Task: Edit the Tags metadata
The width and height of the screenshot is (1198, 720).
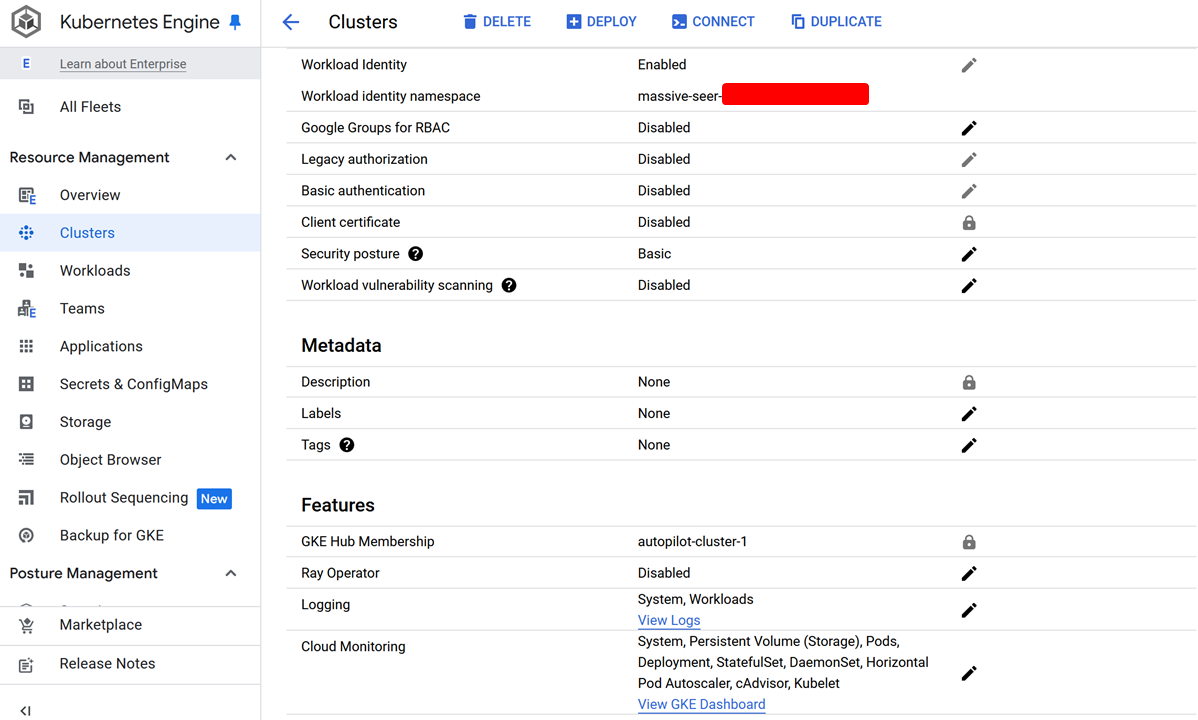Action: click(969, 445)
